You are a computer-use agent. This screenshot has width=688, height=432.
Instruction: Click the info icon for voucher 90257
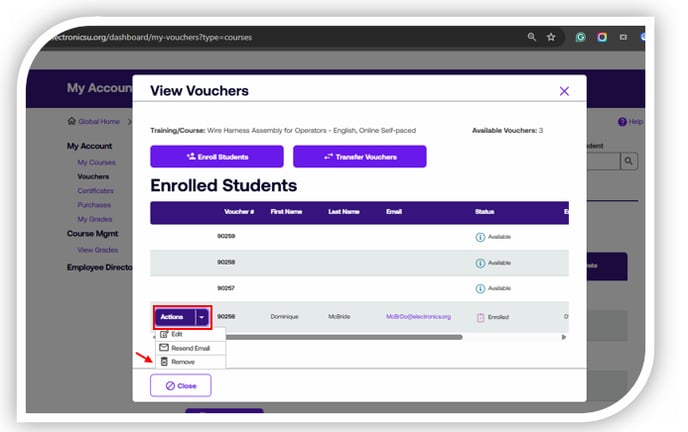click(x=480, y=290)
